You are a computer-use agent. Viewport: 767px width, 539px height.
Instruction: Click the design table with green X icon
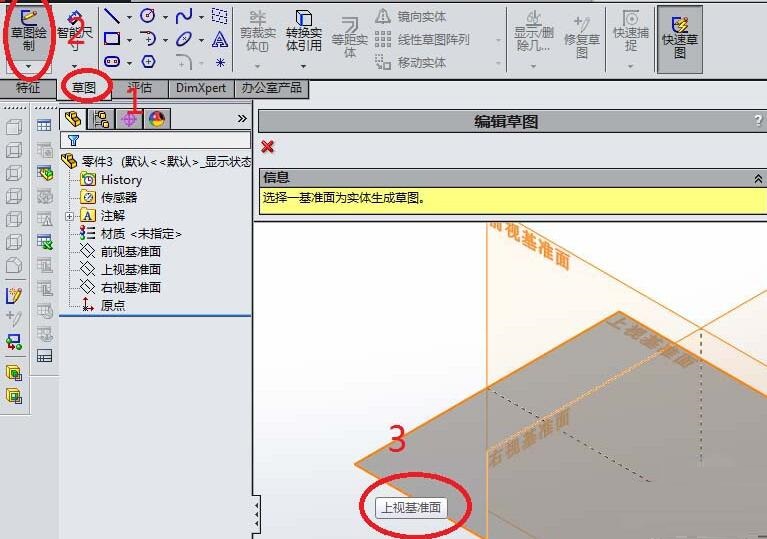[45, 242]
